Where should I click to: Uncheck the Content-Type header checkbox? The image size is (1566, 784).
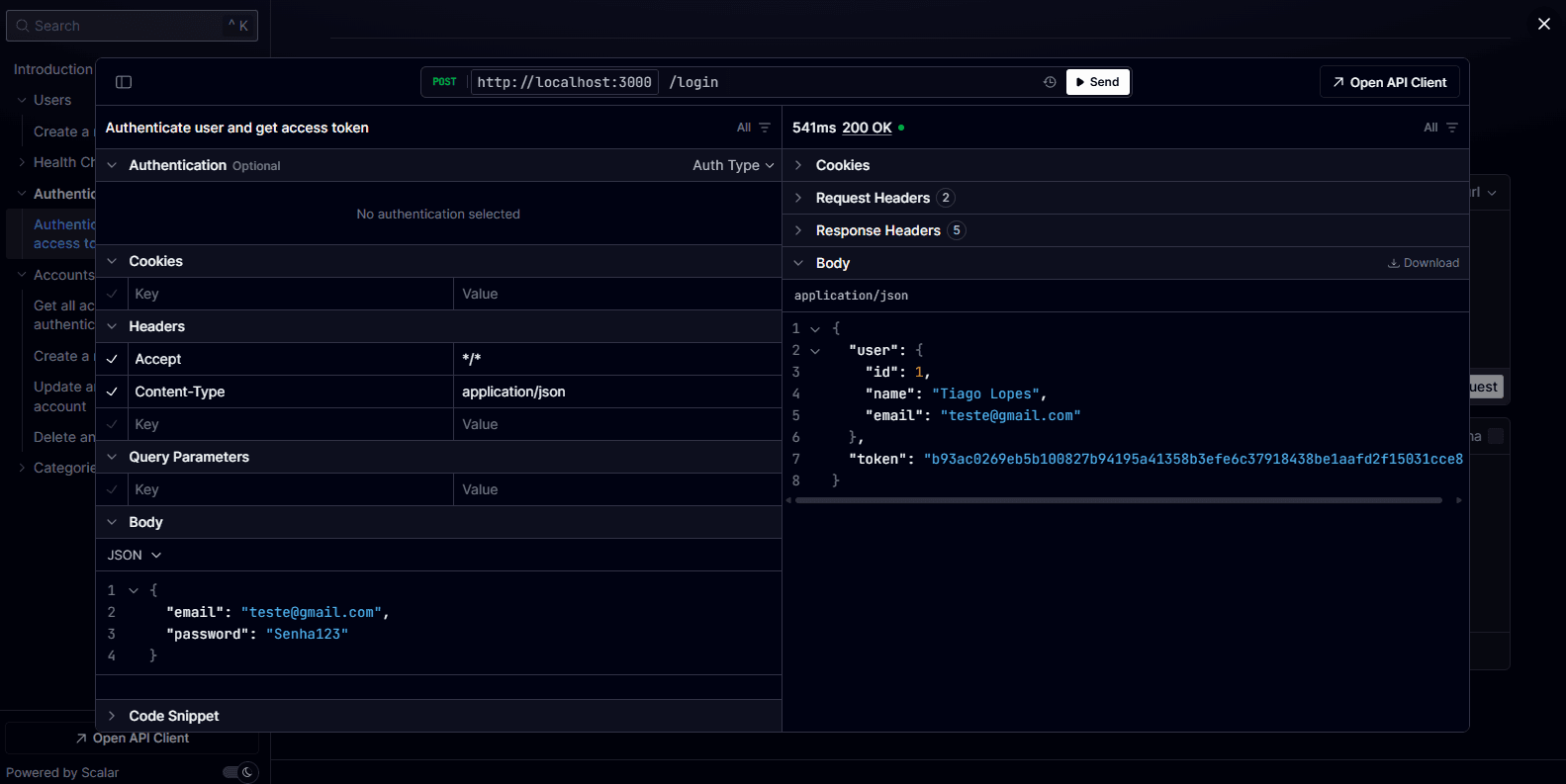coord(113,392)
